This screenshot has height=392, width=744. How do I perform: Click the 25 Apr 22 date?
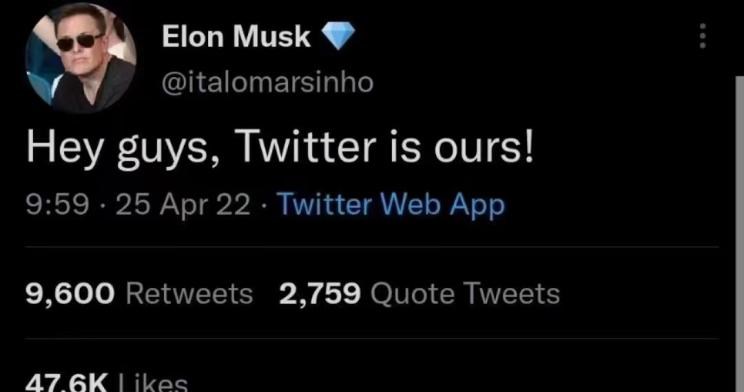(x=183, y=205)
